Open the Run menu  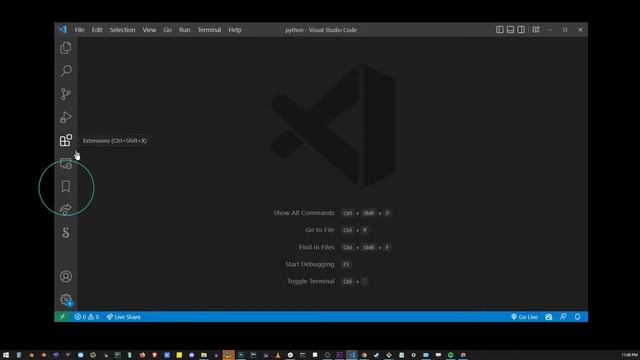click(184, 30)
